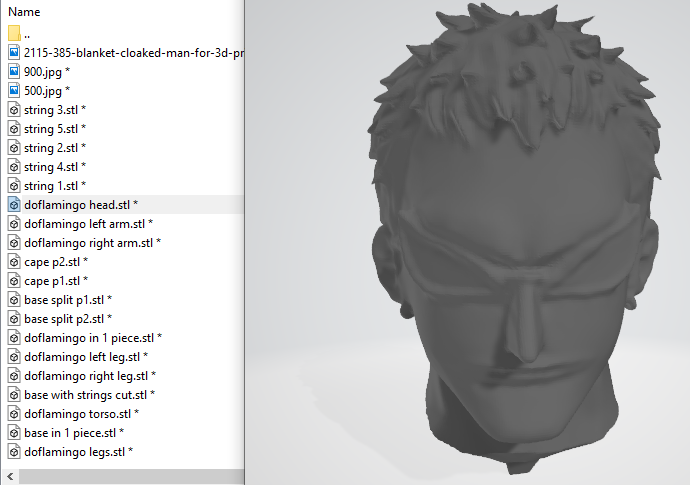Click the base split p1.stl icon

click(x=14, y=299)
